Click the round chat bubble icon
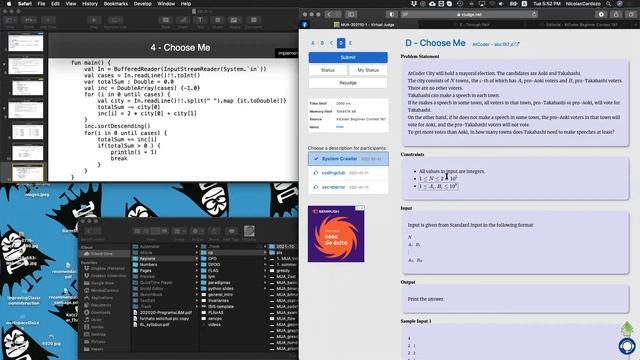The height and width of the screenshot is (360, 640). click(627, 346)
